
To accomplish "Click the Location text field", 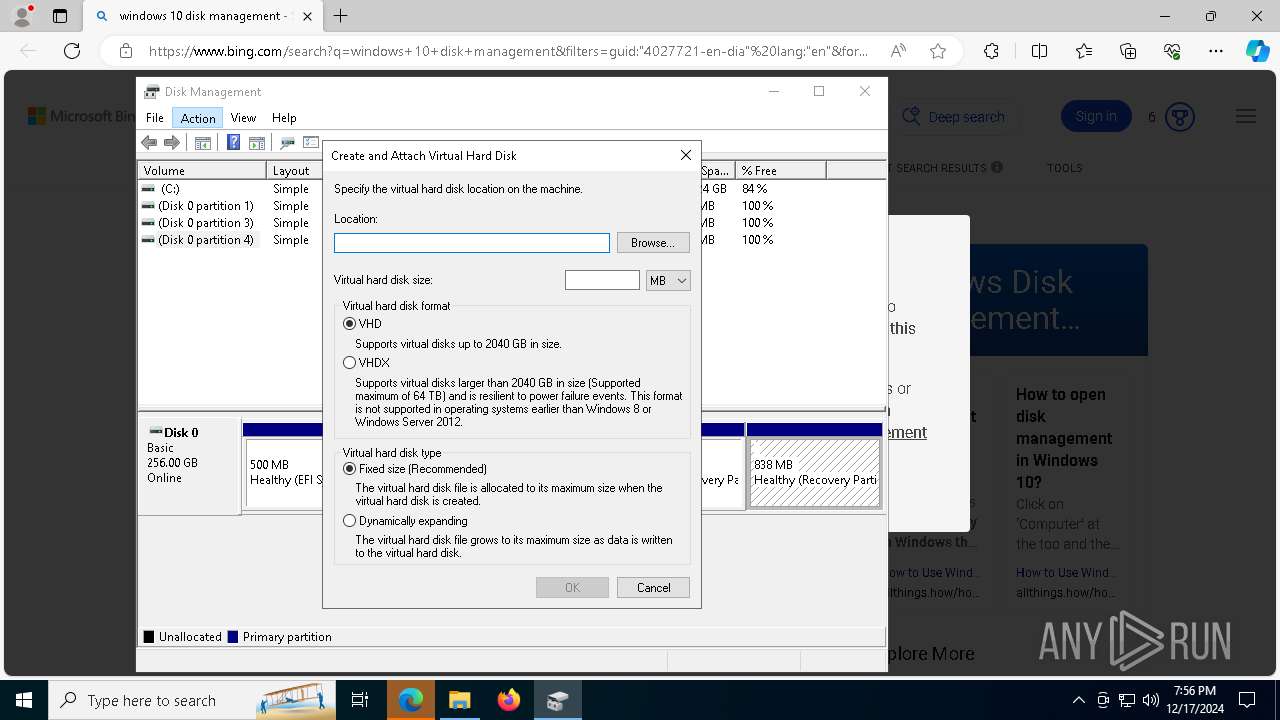I will pyautogui.click(x=472, y=243).
